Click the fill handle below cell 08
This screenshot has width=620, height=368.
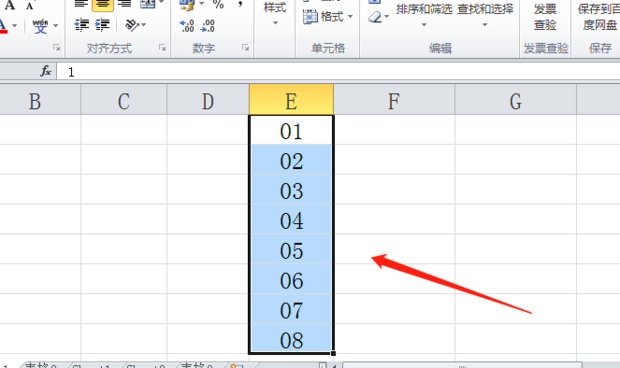pos(333,353)
